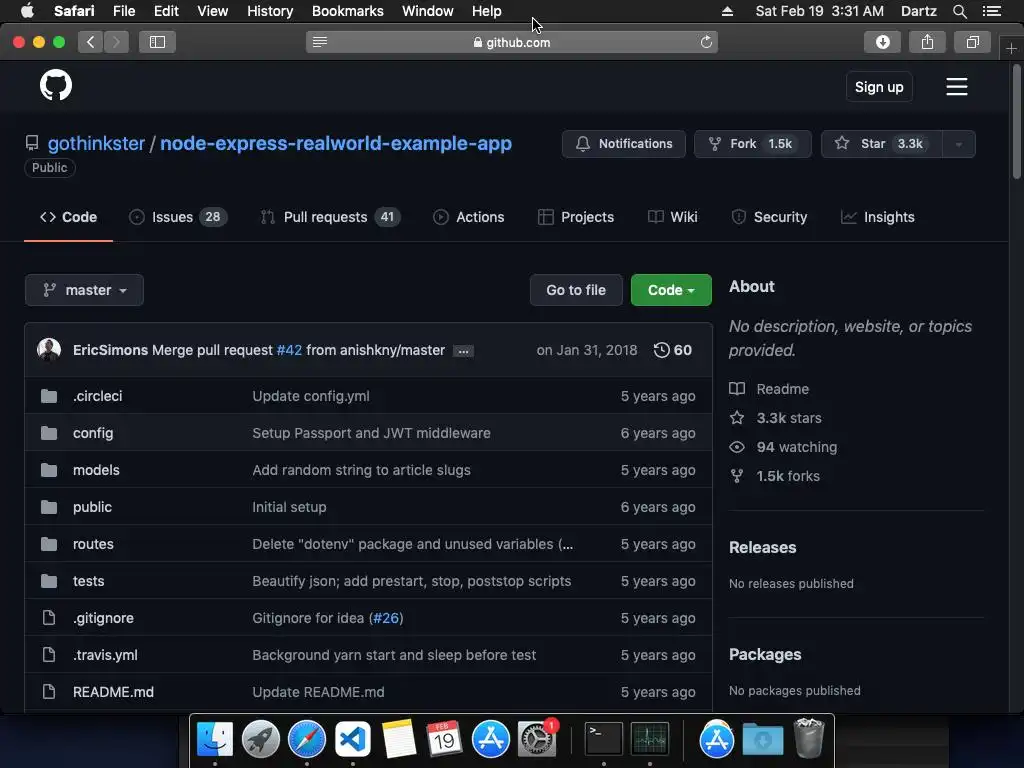This screenshot has width=1024, height=768.
Task: Click the Reader view icon in address bar
Action: 320,42
